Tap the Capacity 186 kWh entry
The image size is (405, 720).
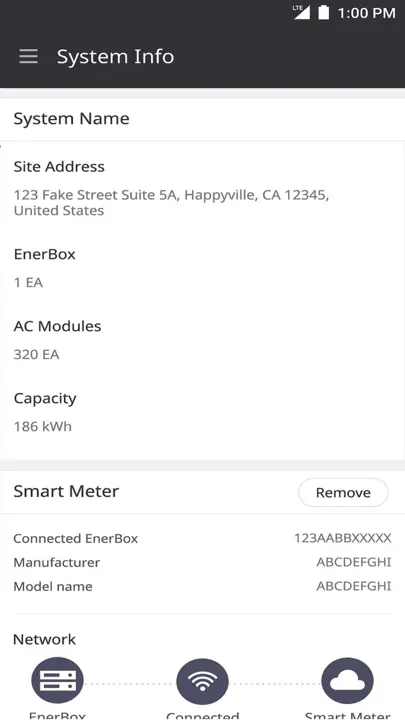[202, 412]
